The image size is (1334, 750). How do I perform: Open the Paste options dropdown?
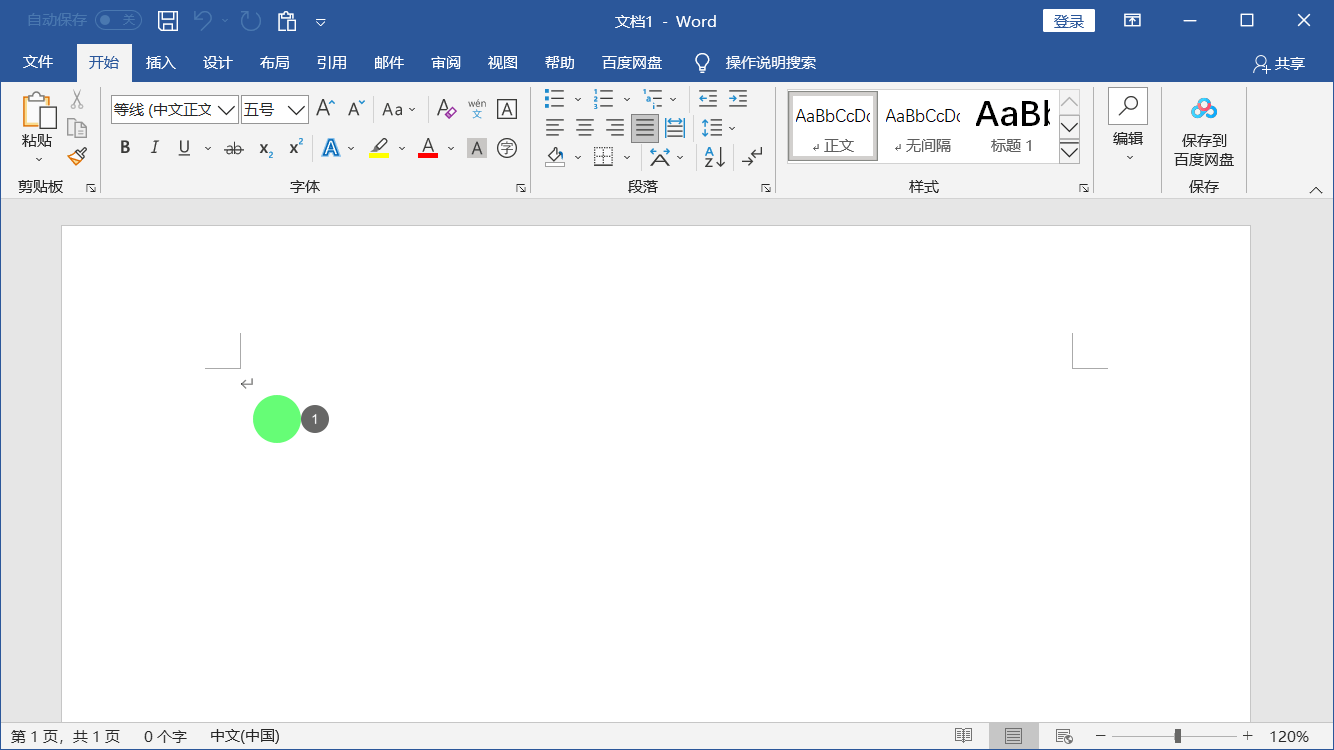(x=39, y=159)
